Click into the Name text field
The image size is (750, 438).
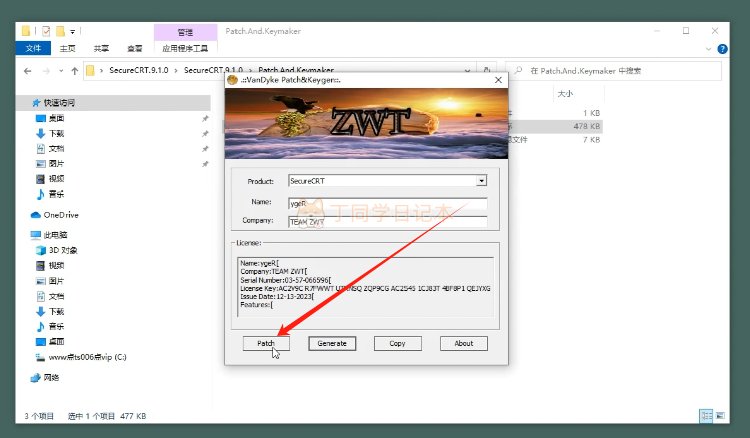386,202
